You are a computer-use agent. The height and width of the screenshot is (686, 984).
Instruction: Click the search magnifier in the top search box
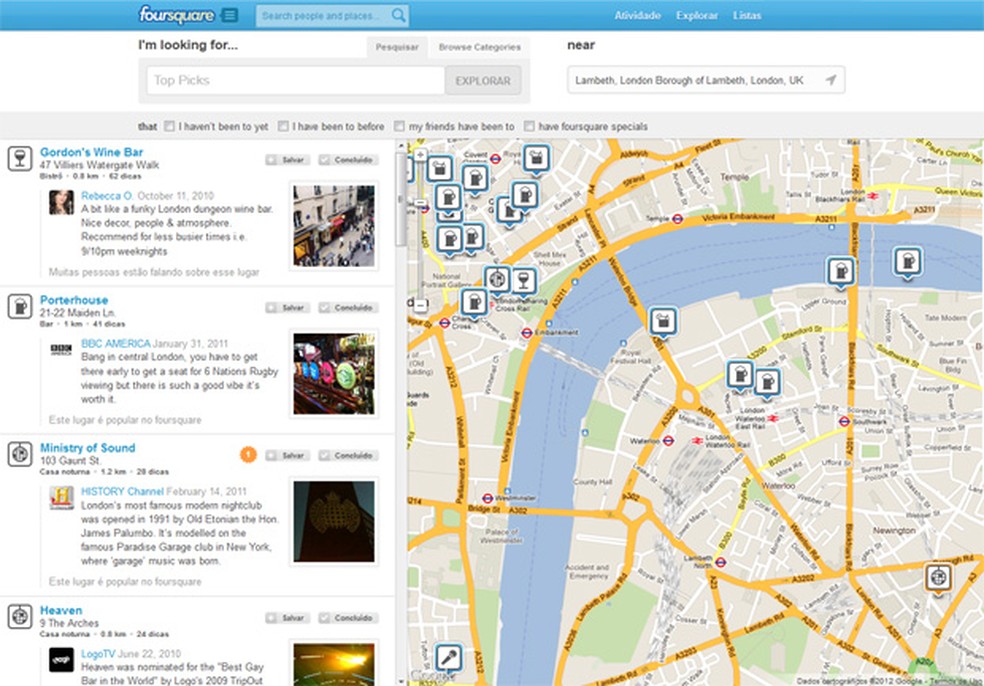coord(398,15)
